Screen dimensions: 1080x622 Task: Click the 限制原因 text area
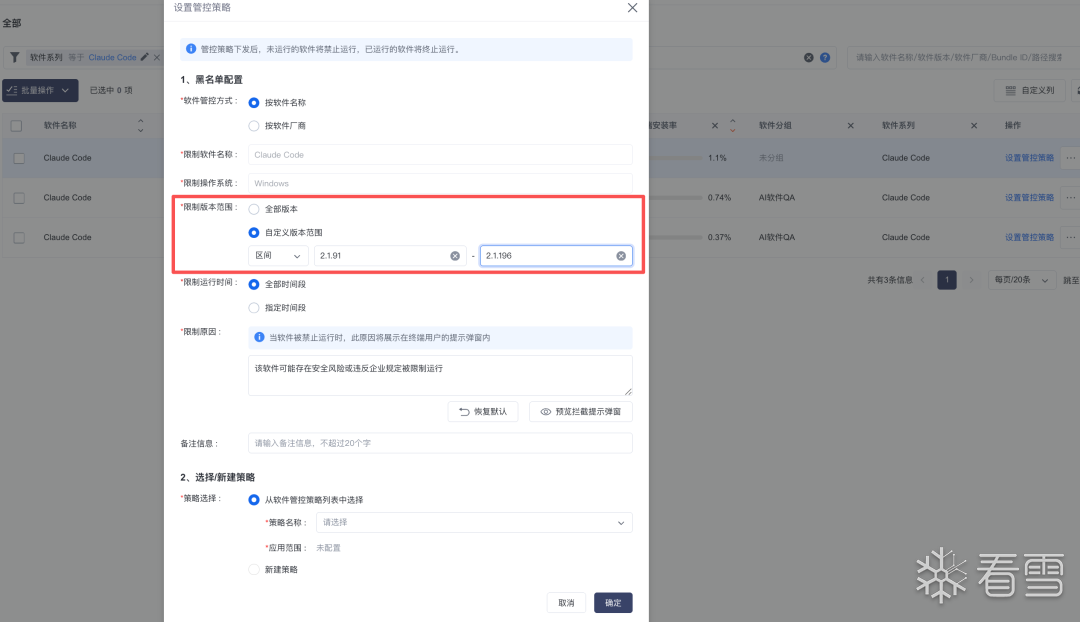click(440, 375)
